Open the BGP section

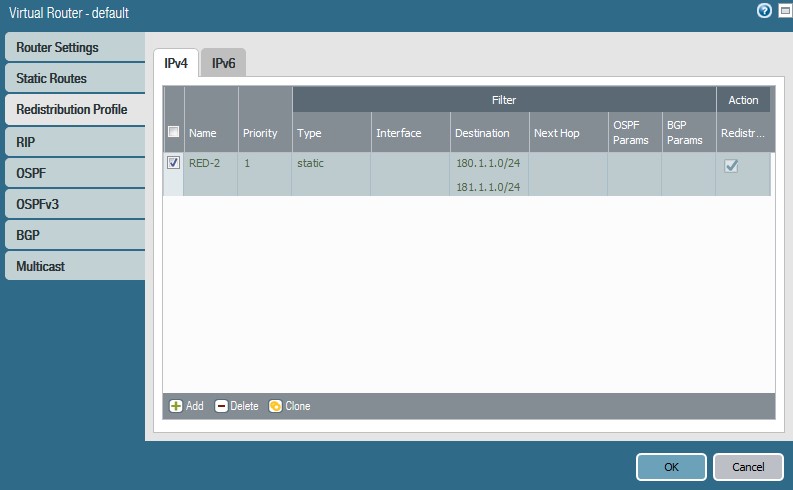75,235
